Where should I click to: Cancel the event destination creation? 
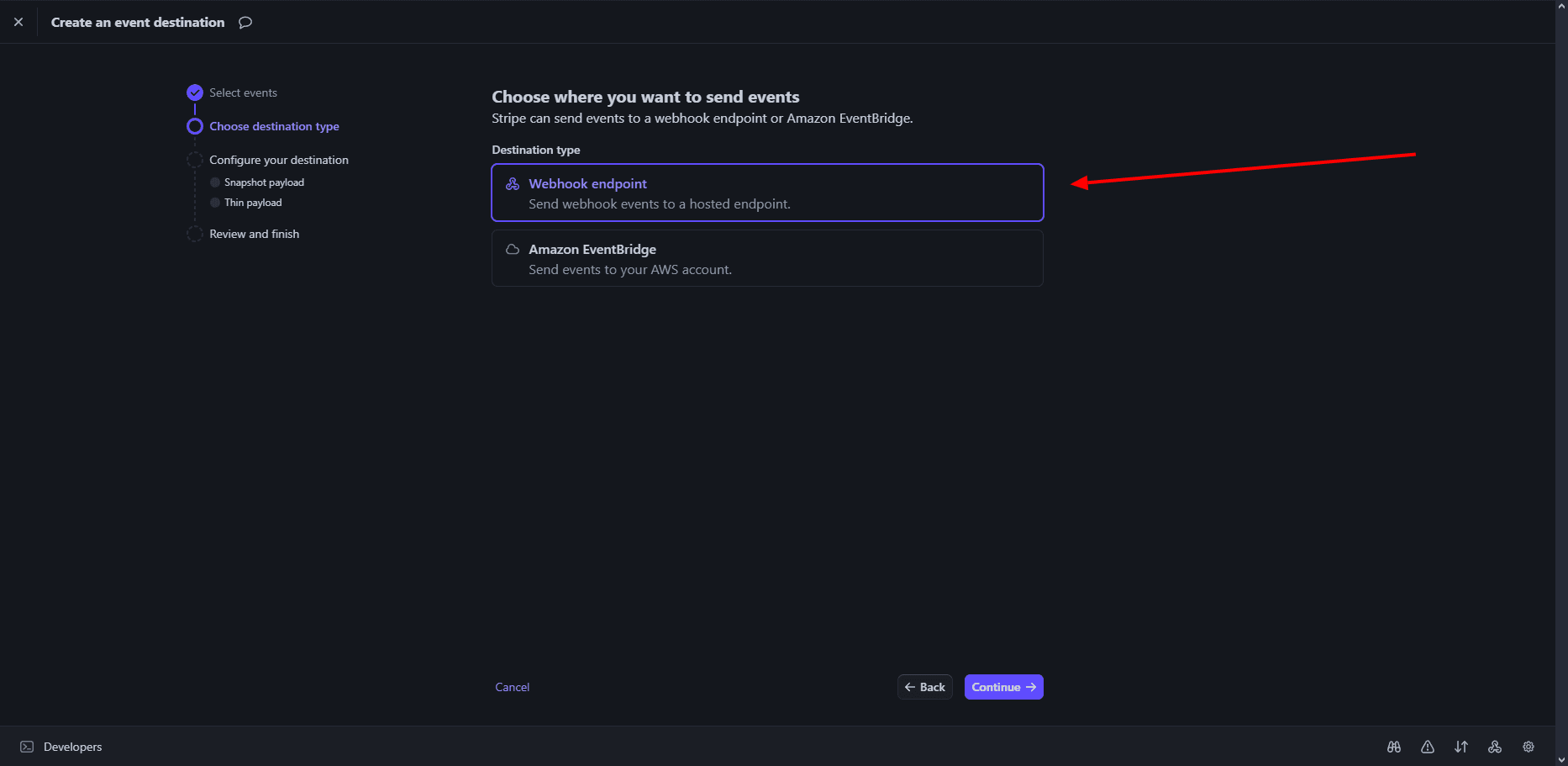(512, 687)
